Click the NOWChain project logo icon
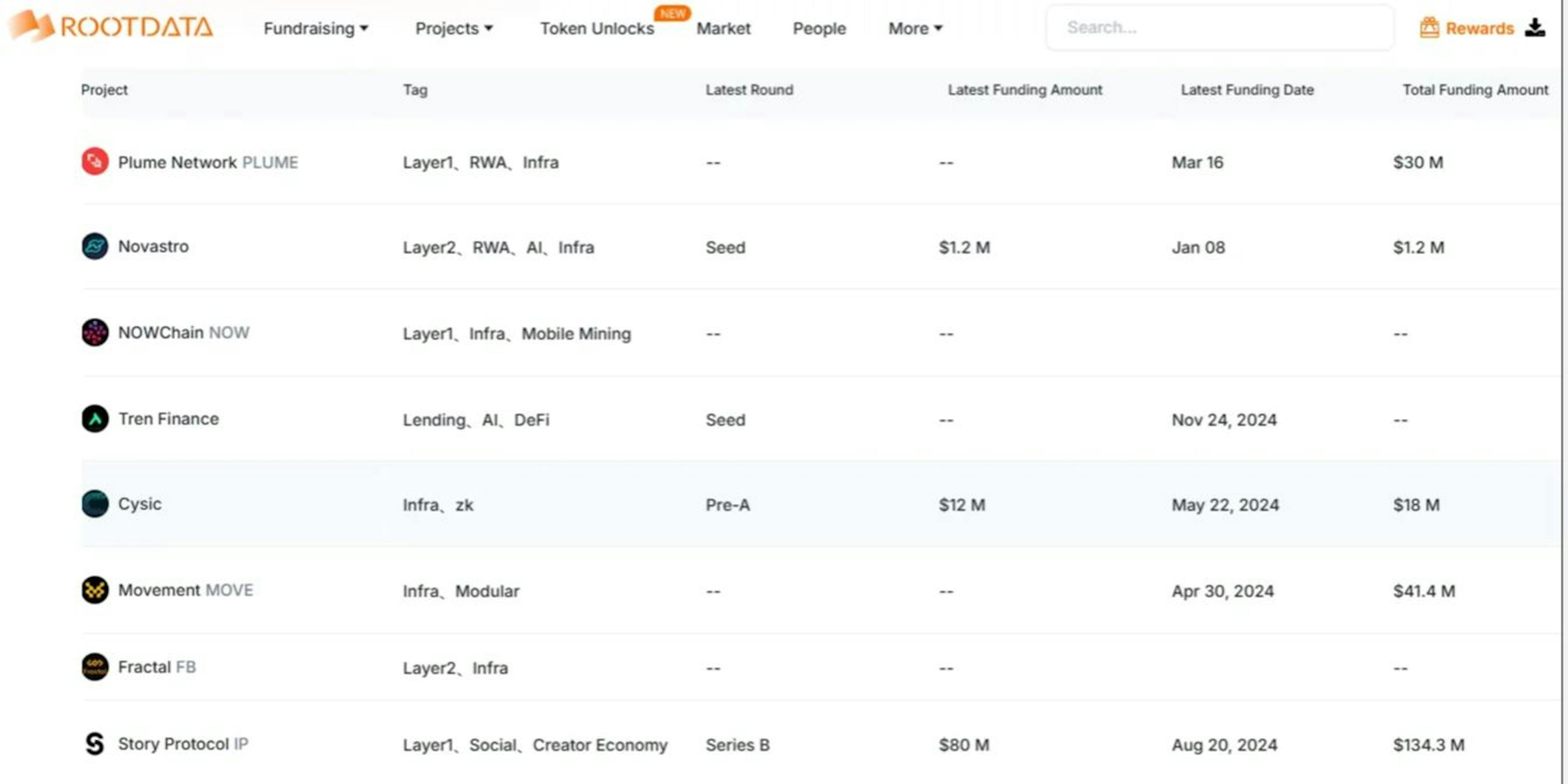Screen dimensions: 1568x784 pos(95,333)
